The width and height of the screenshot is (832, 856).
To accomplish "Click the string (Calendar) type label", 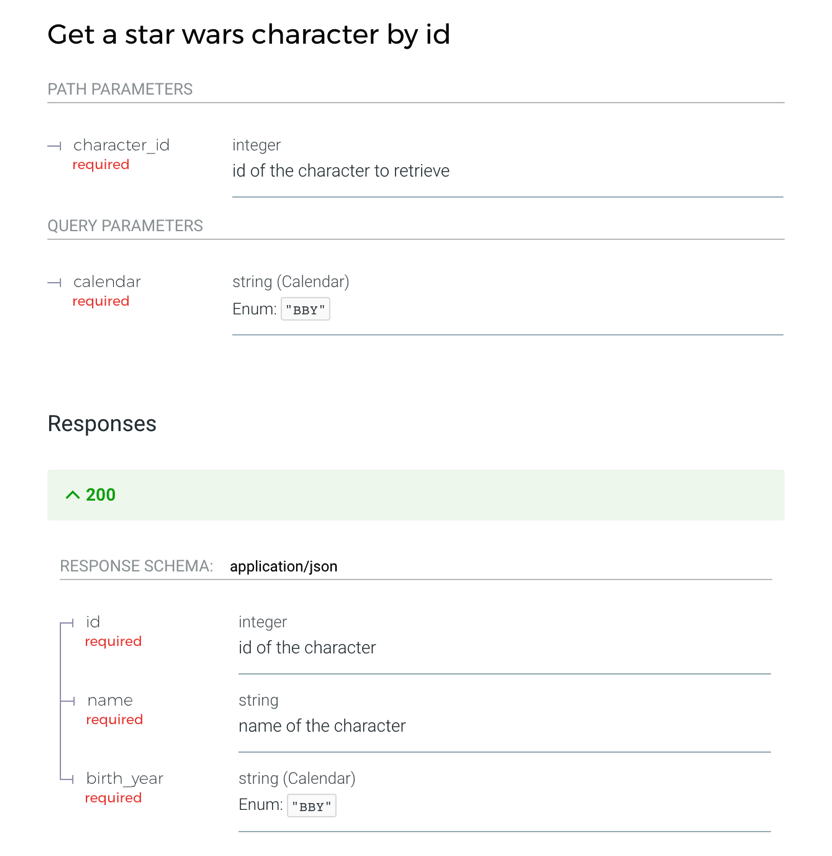I will 290,282.
